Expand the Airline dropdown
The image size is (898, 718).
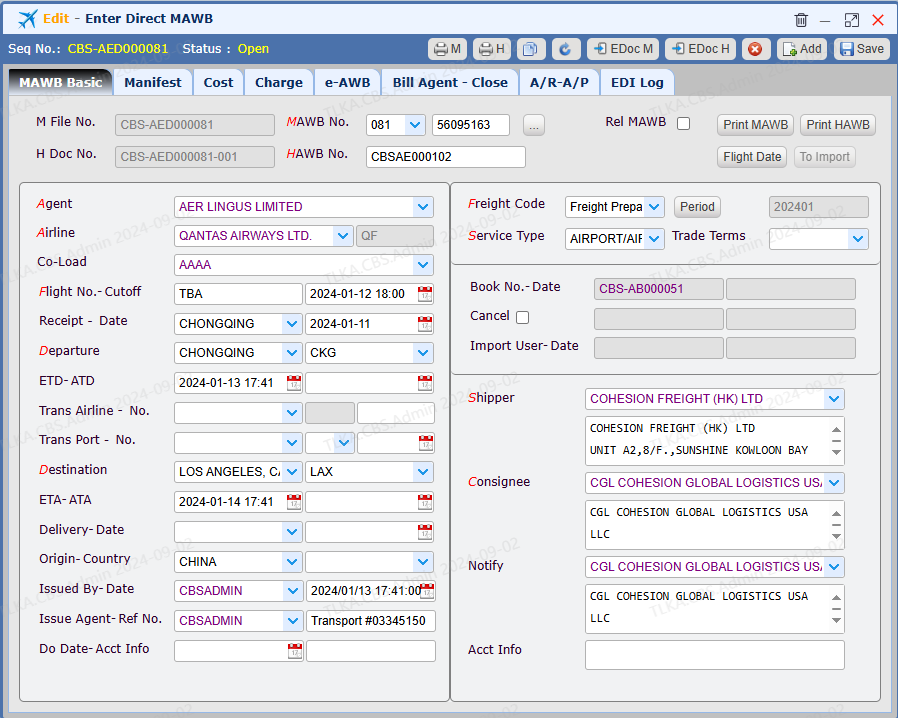[x=342, y=236]
